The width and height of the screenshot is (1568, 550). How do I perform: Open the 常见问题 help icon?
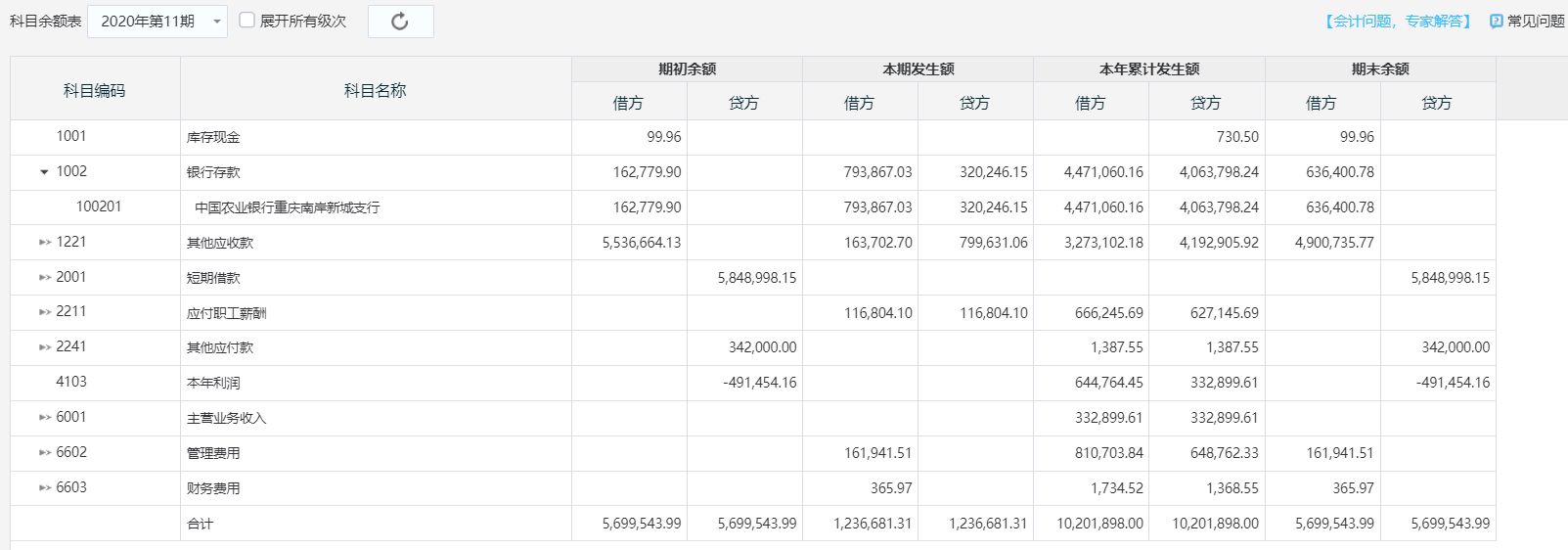pyautogui.click(x=1496, y=22)
